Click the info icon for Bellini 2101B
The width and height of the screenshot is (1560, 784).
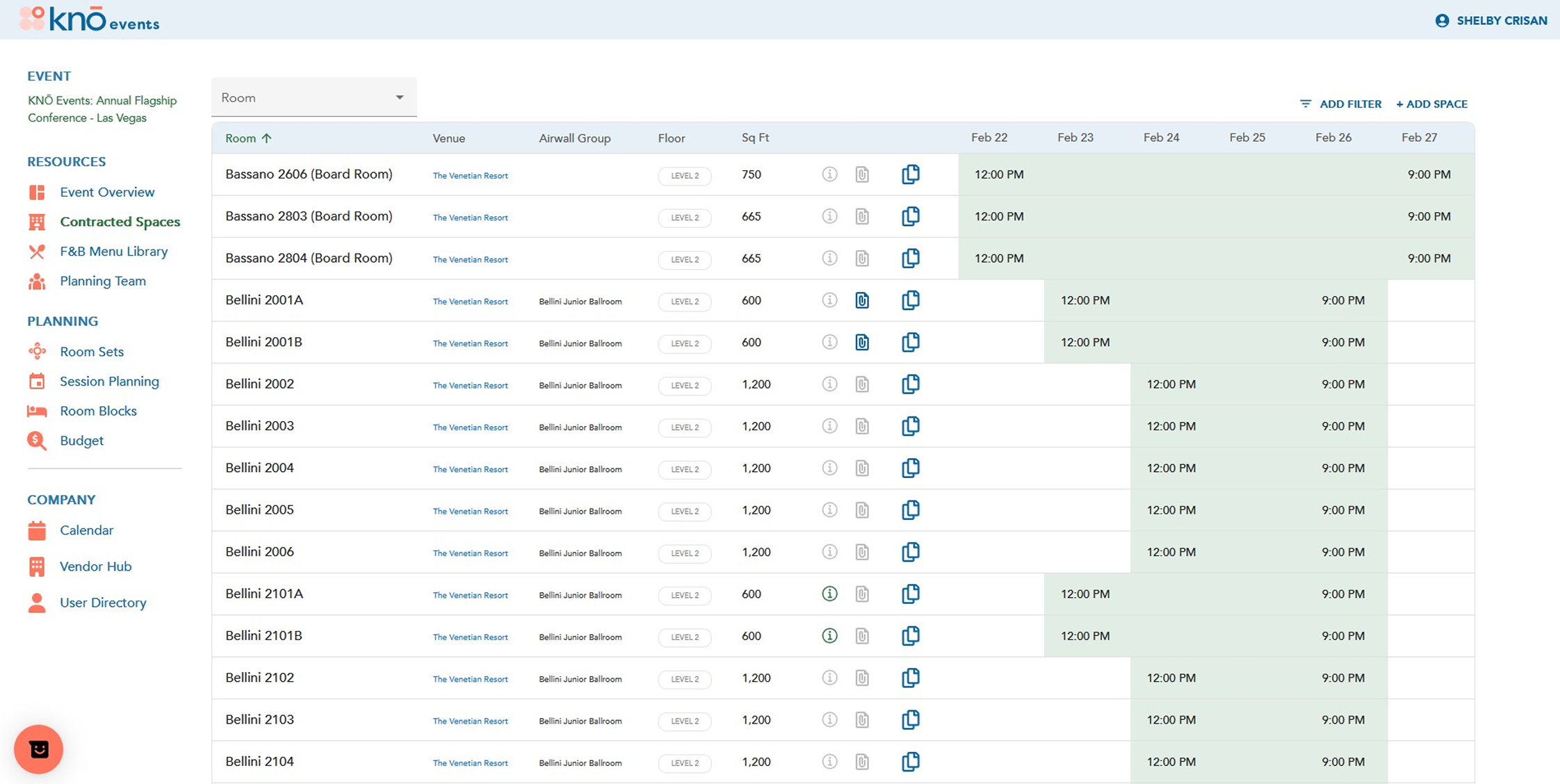pos(829,636)
